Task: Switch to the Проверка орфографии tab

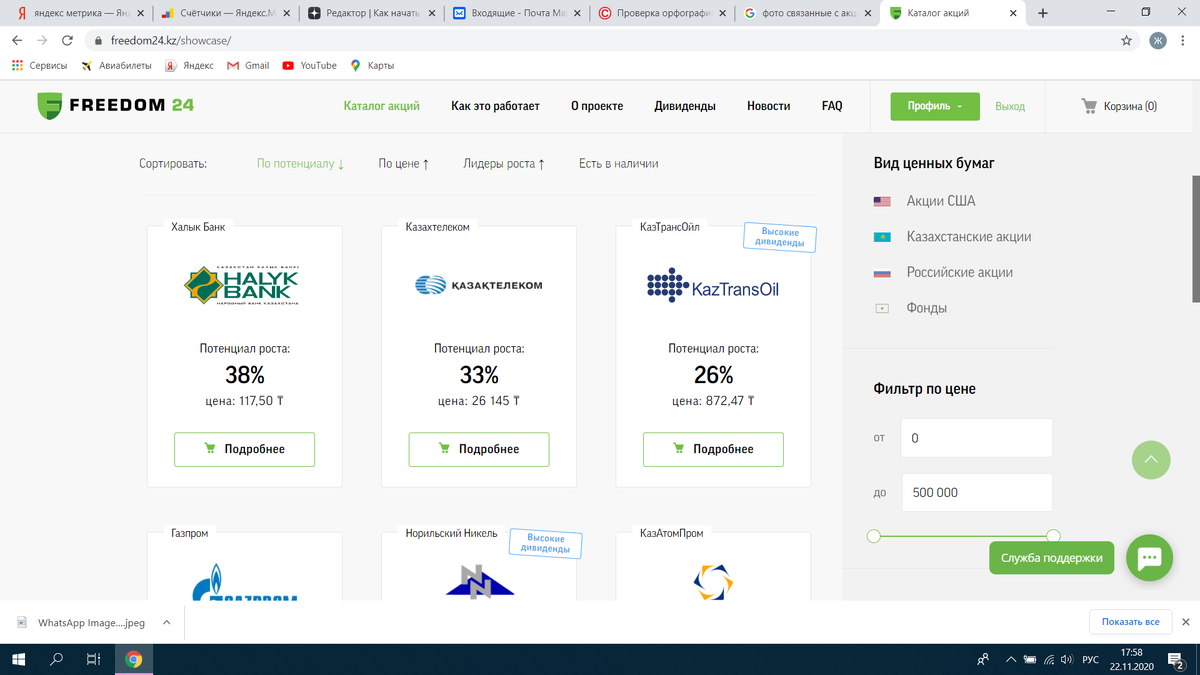Action: [x=661, y=14]
